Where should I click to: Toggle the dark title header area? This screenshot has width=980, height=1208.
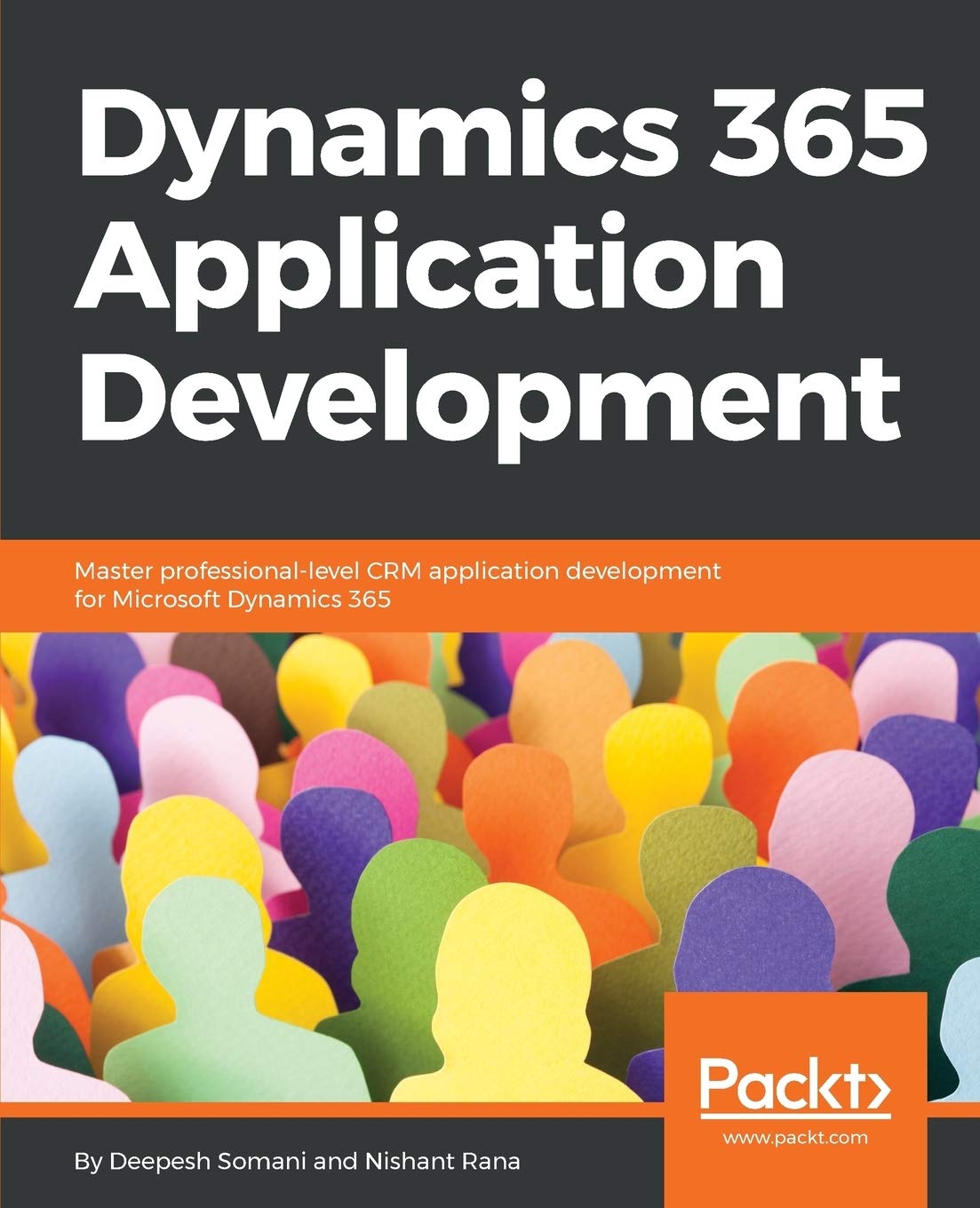click(x=489, y=266)
